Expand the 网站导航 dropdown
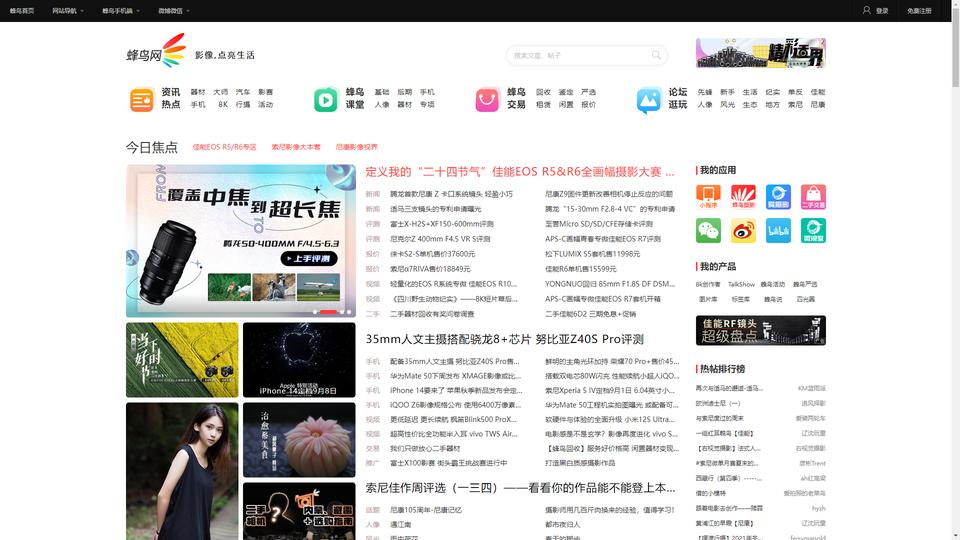Viewport: 960px width, 540px height. (x=68, y=10)
